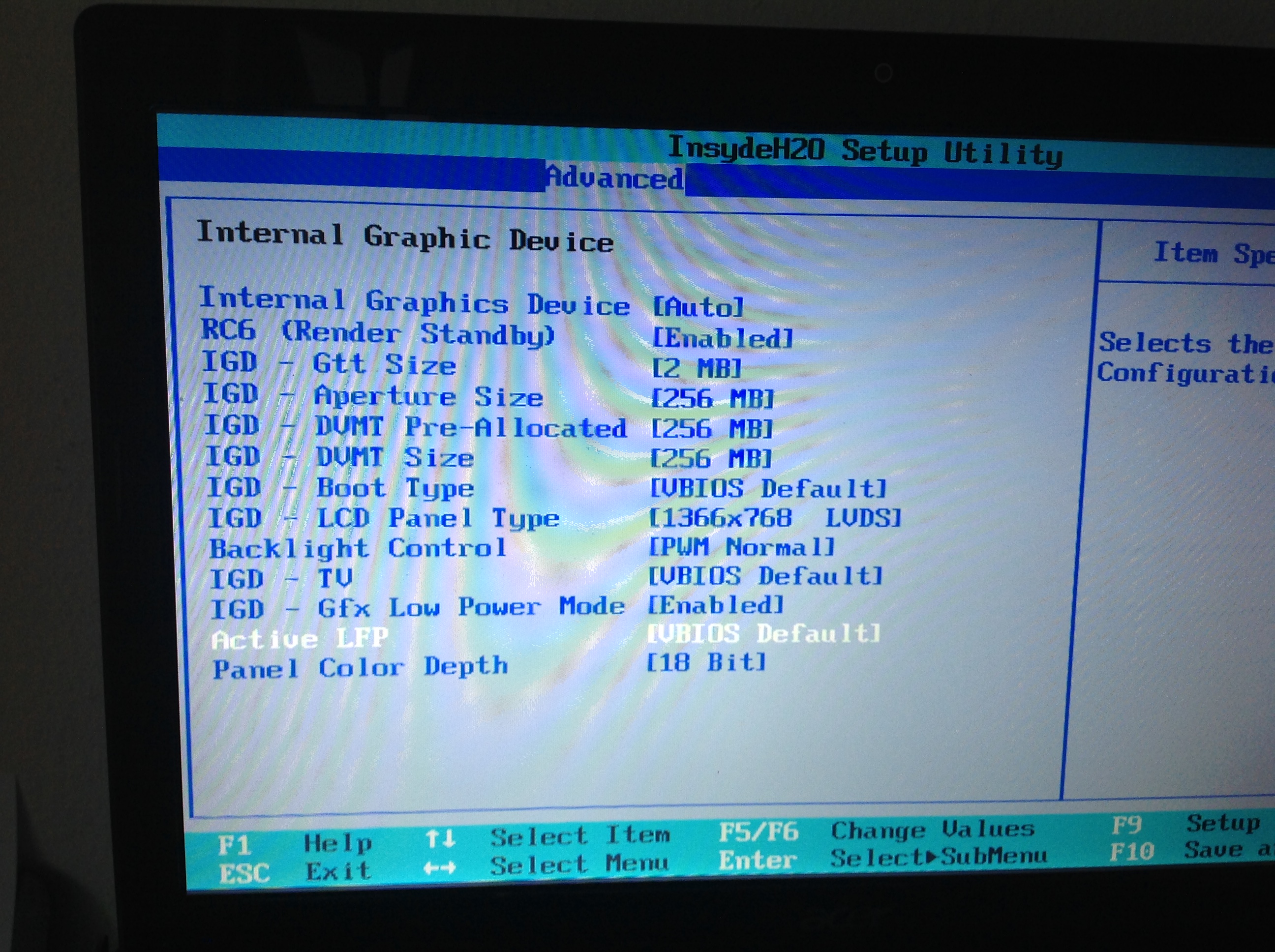
Task: Open the Backlight Control [PWM Normal] value
Action: coord(741,546)
